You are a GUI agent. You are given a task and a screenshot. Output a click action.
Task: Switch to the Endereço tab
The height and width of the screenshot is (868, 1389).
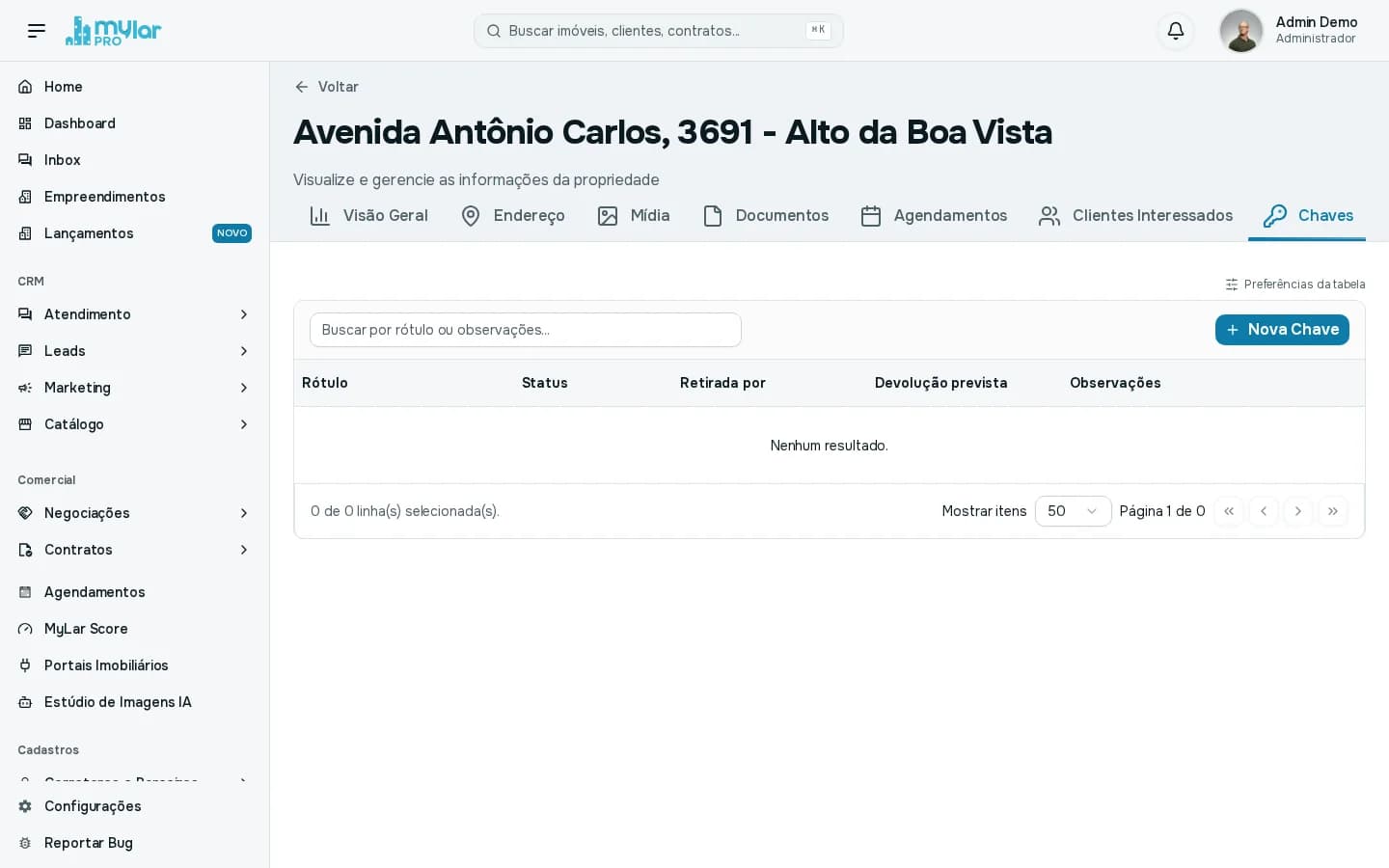513,216
